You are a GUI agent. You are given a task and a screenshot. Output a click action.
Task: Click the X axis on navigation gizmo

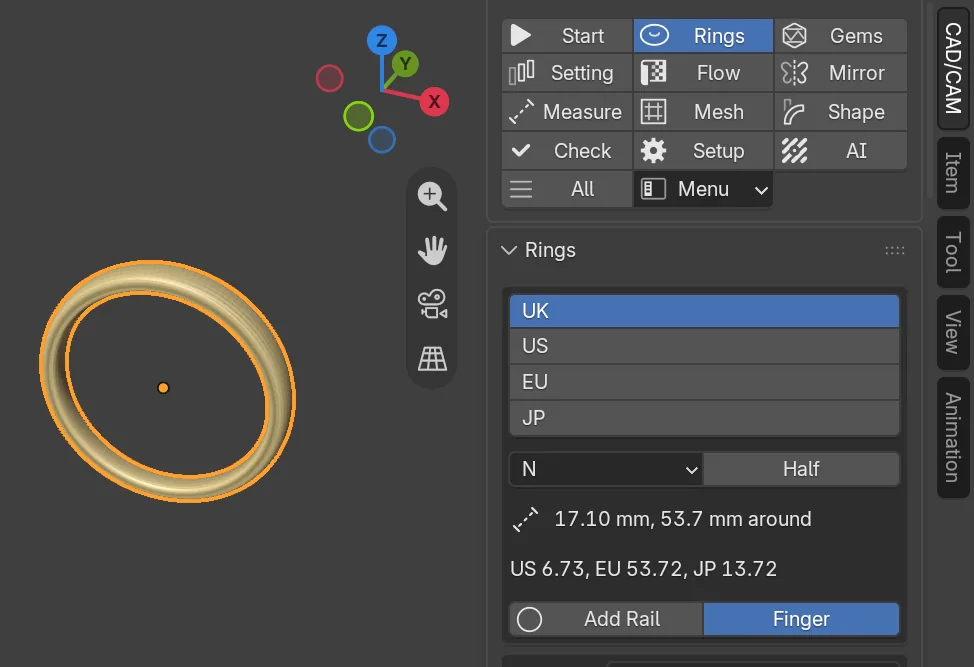click(434, 101)
